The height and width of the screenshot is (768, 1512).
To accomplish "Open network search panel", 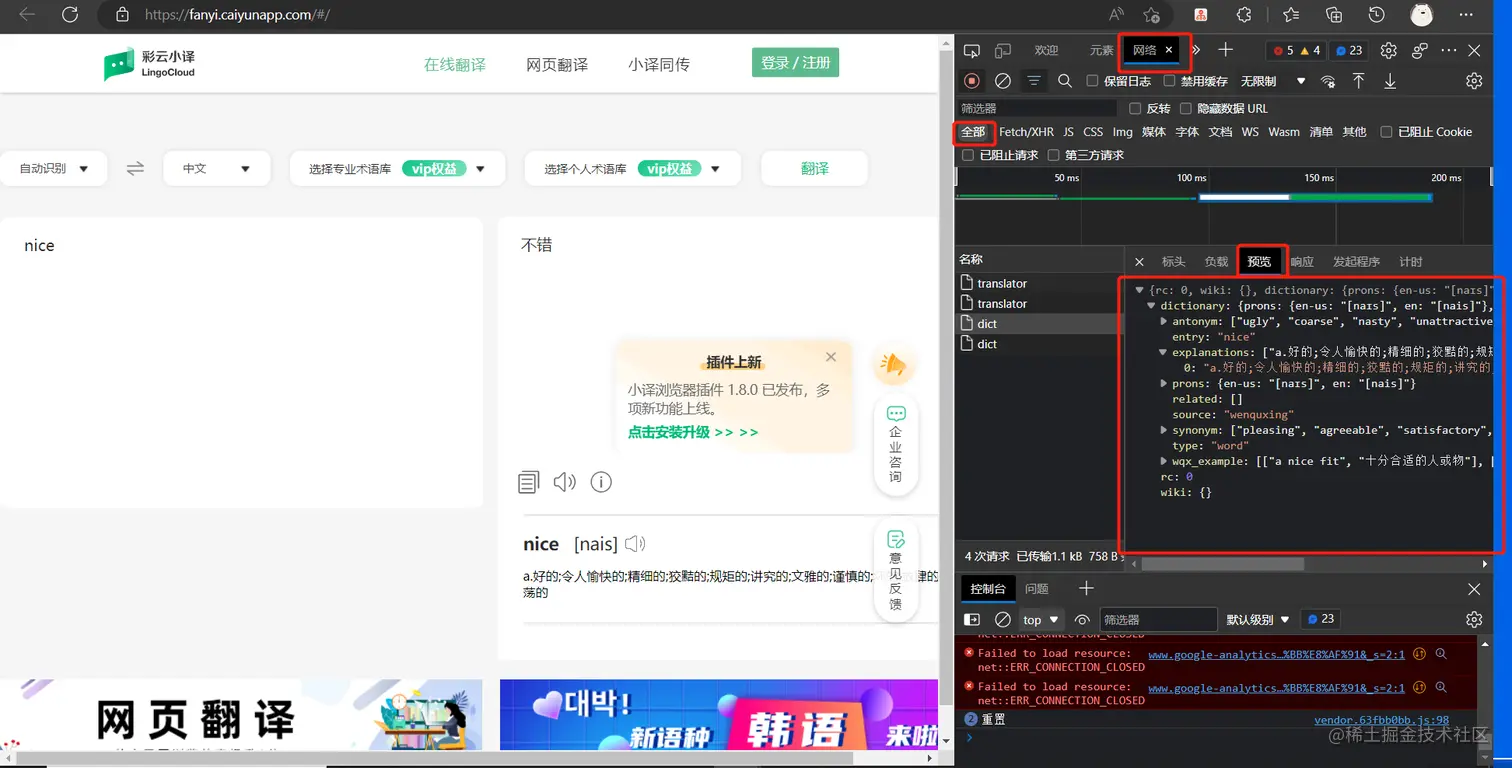I will click(x=1064, y=81).
